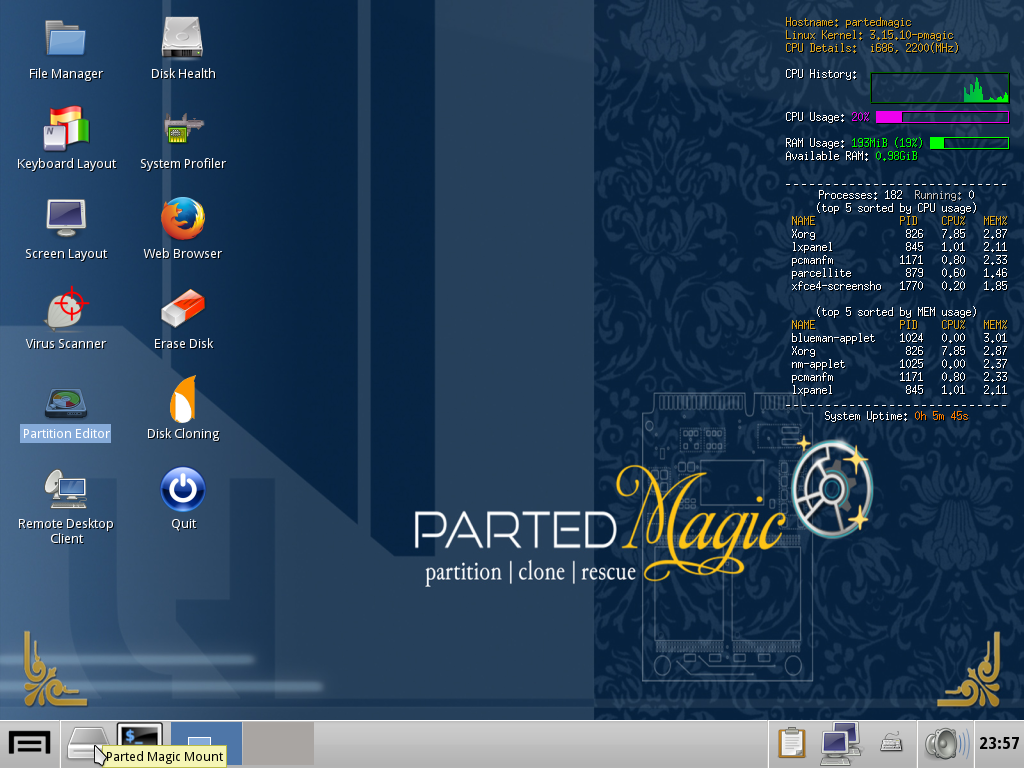The image size is (1024, 768).
Task: Click the xfce4-screensho process row
Action: (x=899, y=286)
